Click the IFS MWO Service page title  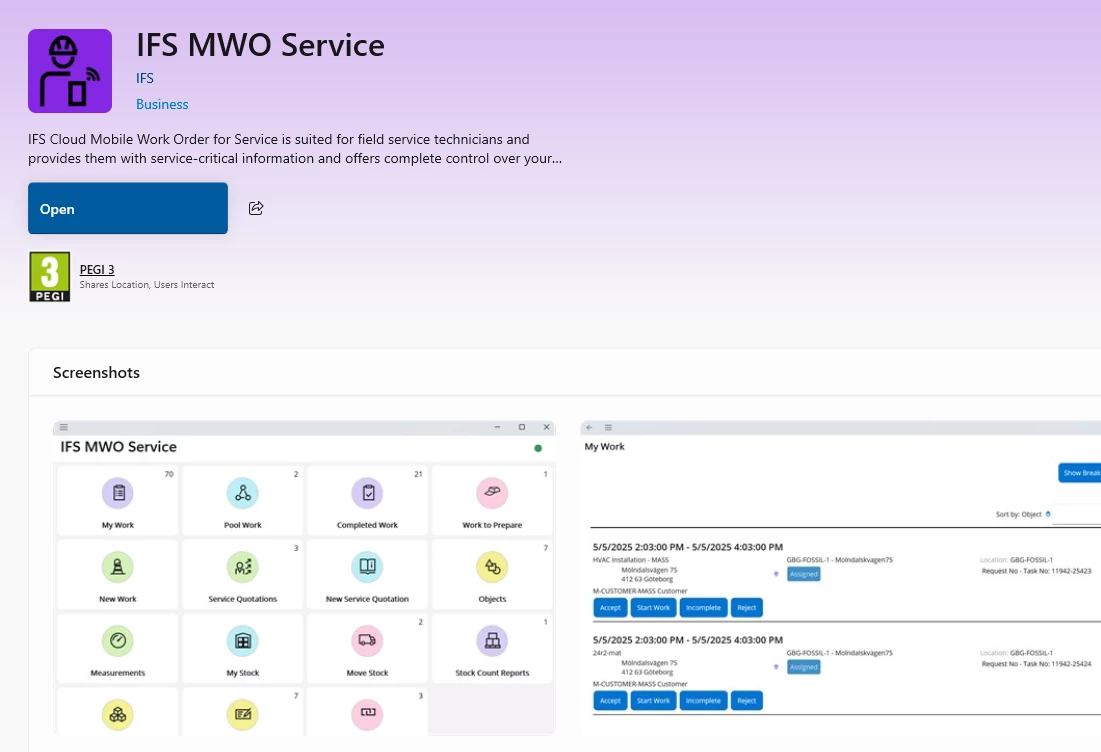coord(261,44)
